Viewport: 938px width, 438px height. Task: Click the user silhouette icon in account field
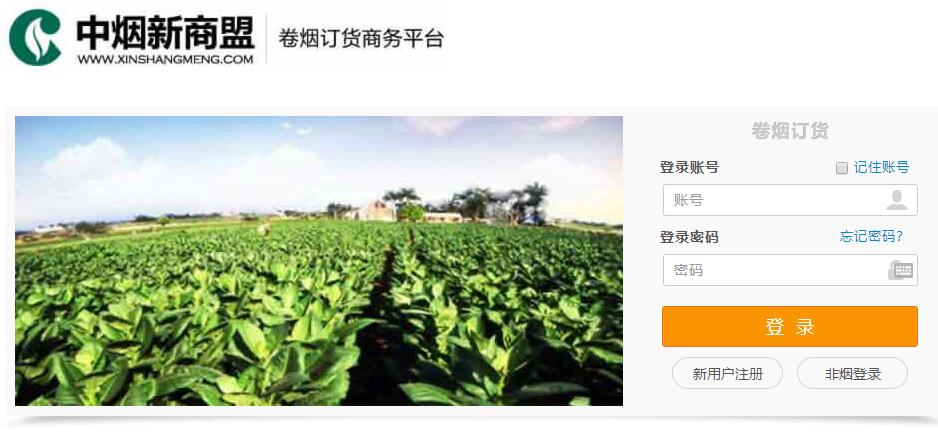897,200
